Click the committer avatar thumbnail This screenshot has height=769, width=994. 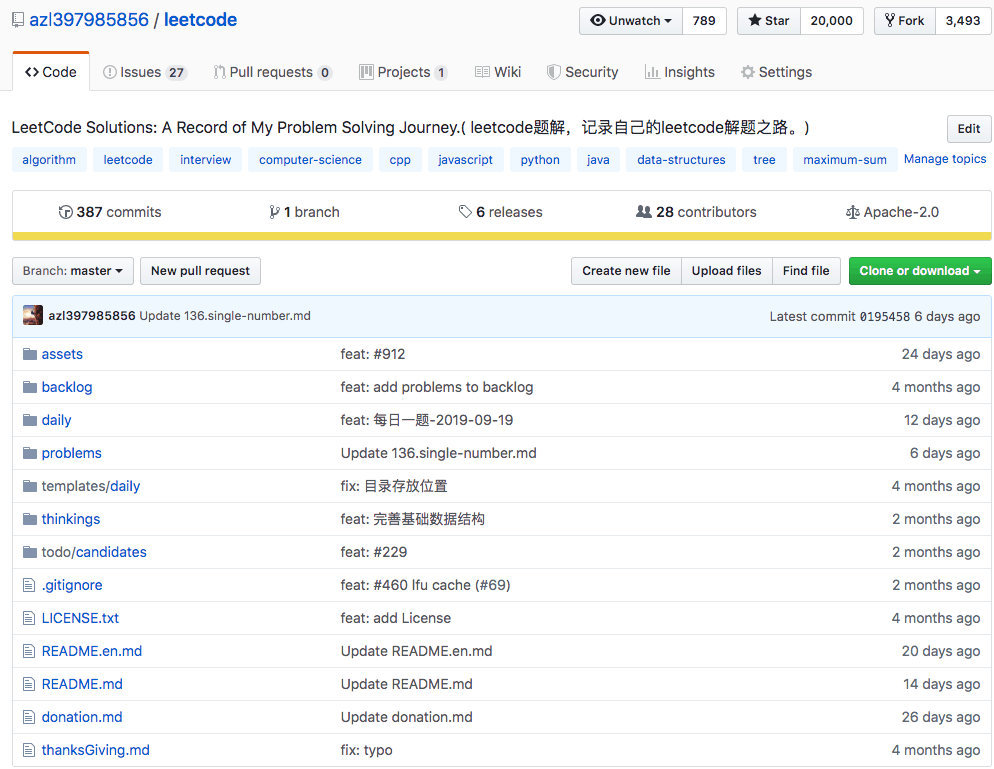(x=33, y=315)
